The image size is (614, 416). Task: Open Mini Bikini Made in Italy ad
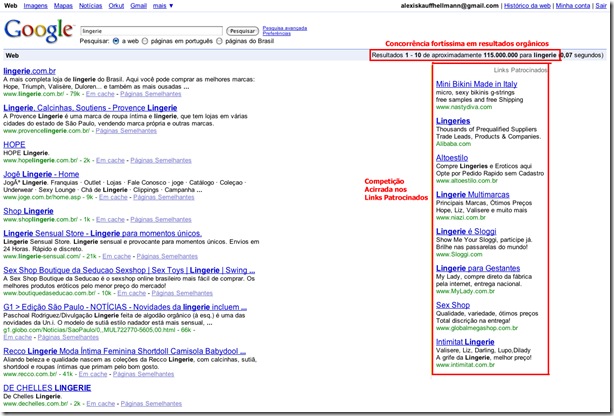point(477,84)
